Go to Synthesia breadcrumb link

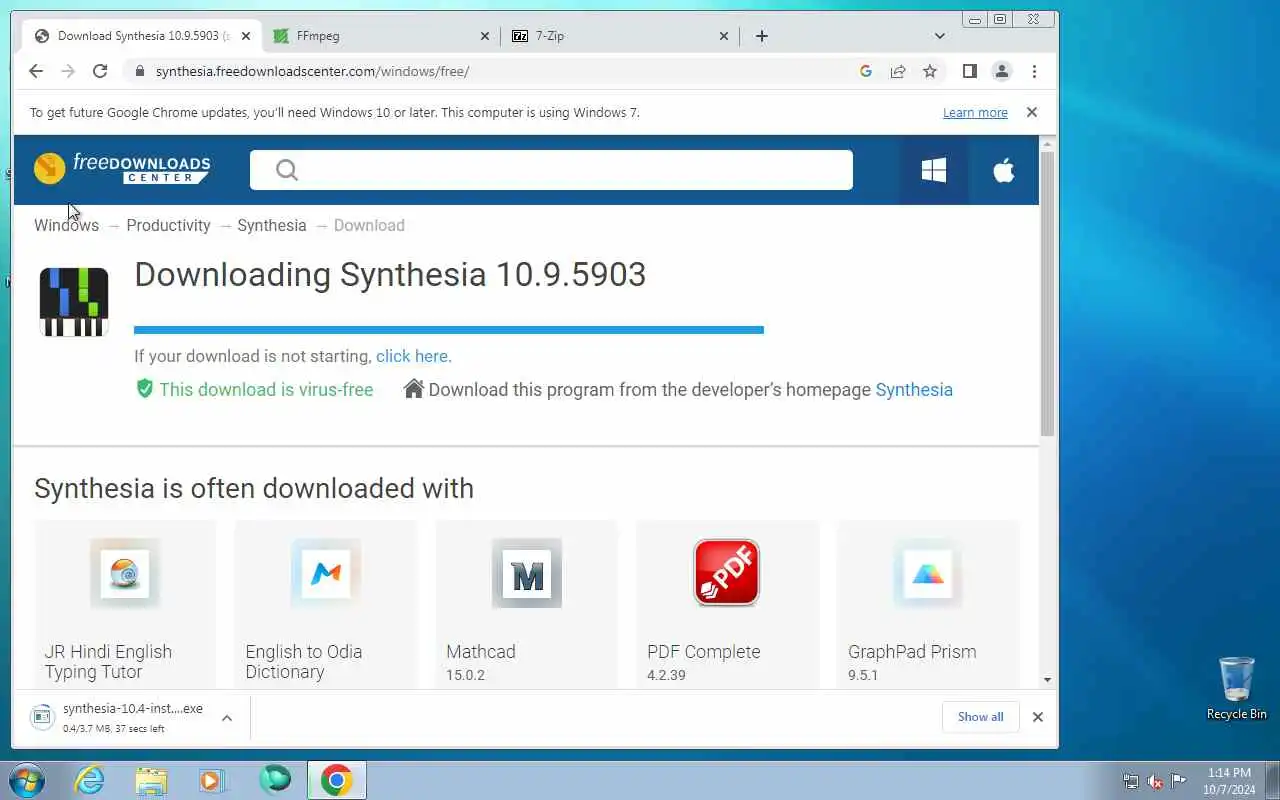click(x=272, y=226)
